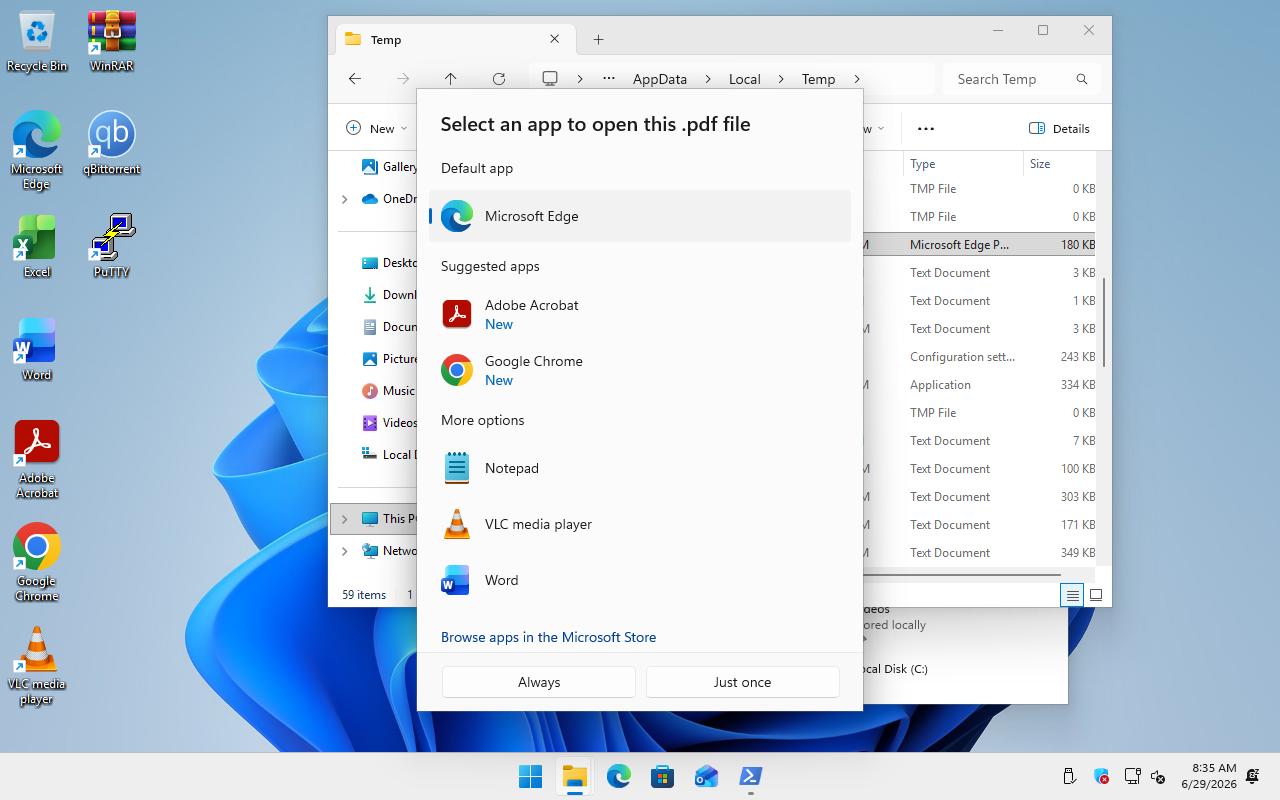Launch the Adobe Acrobat desktop shortcut
Image resolution: width=1280 pixels, height=800 pixels.
pyautogui.click(x=37, y=460)
